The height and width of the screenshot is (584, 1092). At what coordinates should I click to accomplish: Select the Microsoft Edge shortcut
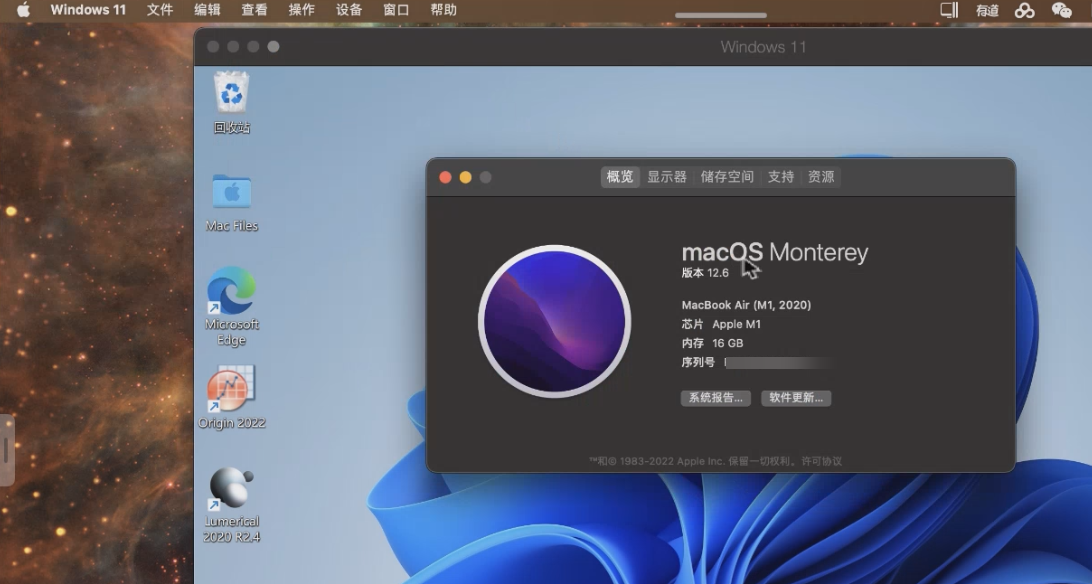point(231,306)
